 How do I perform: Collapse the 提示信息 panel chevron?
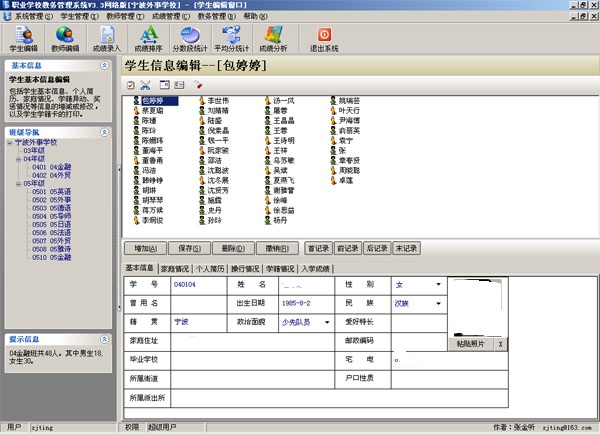(x=104, y=339)
